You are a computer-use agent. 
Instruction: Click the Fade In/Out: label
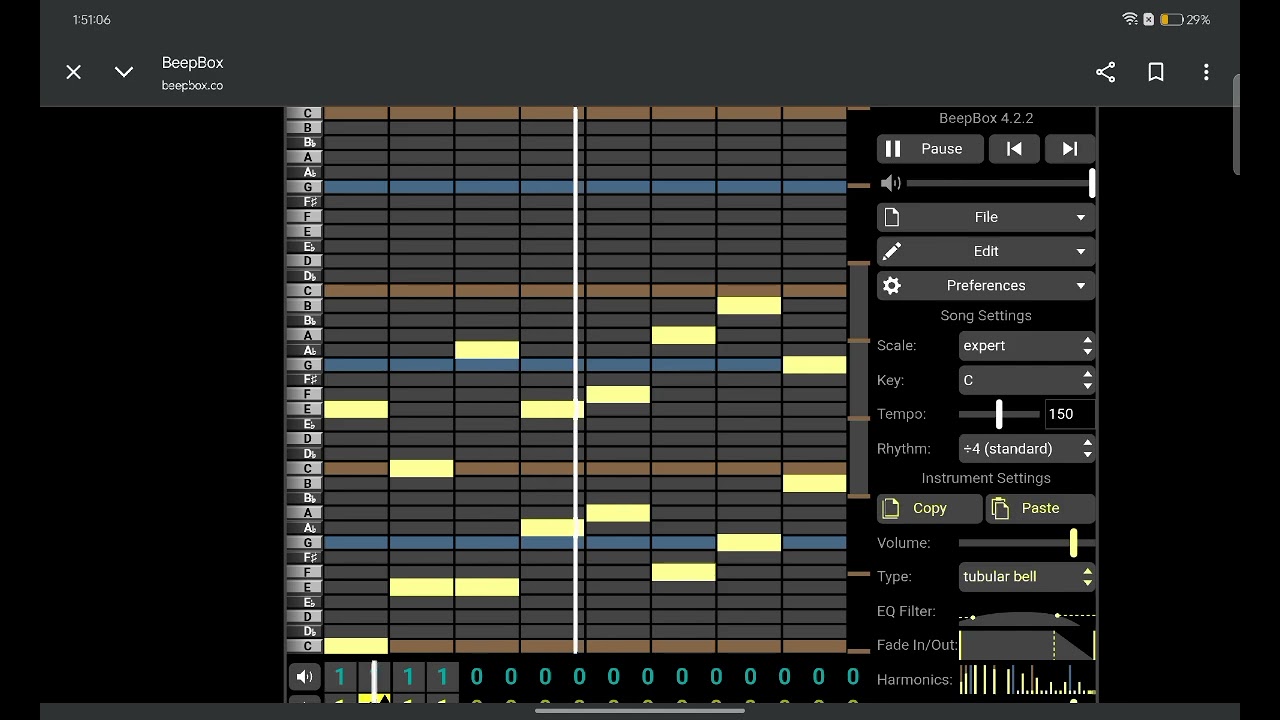tap(917, 645)
